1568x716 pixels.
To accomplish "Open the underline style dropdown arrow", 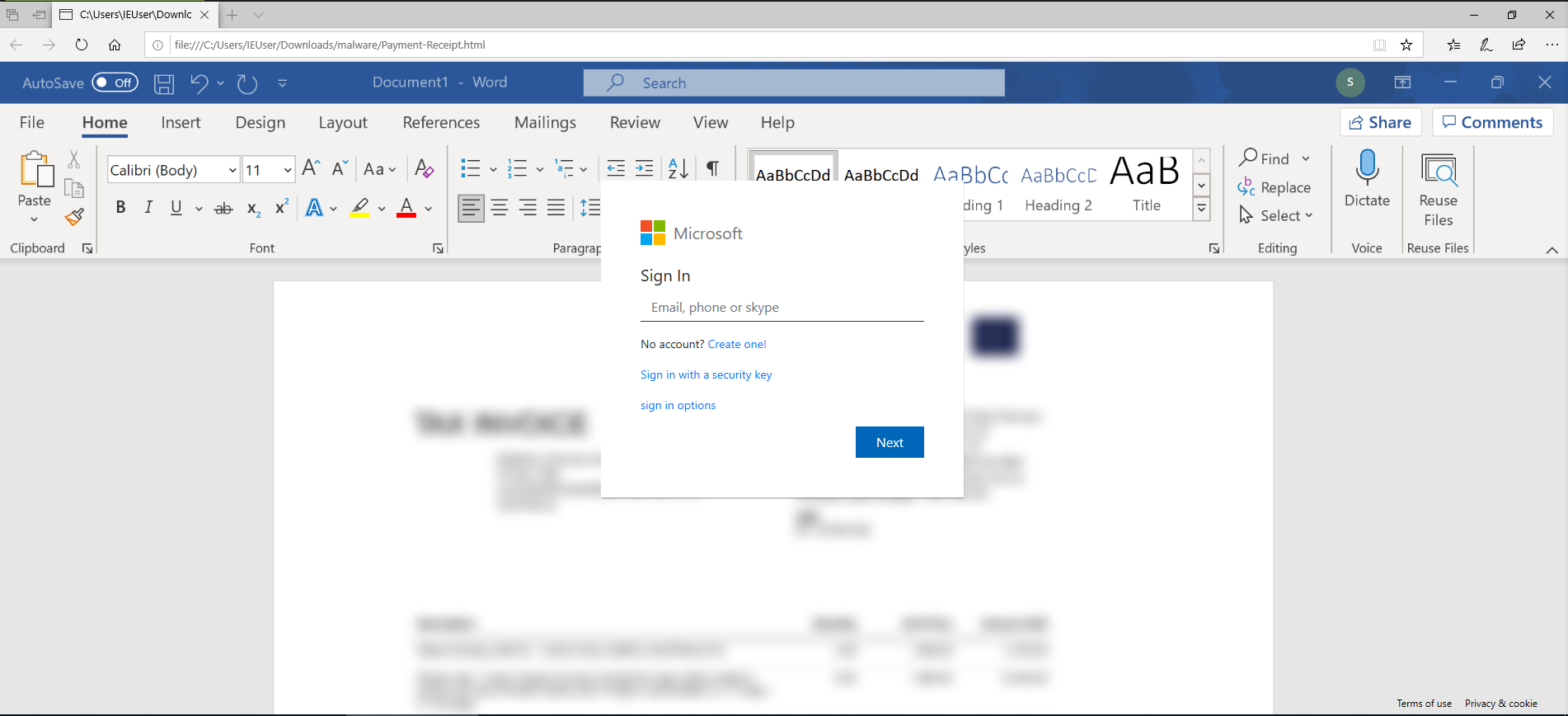I will [x=199, y=209].
